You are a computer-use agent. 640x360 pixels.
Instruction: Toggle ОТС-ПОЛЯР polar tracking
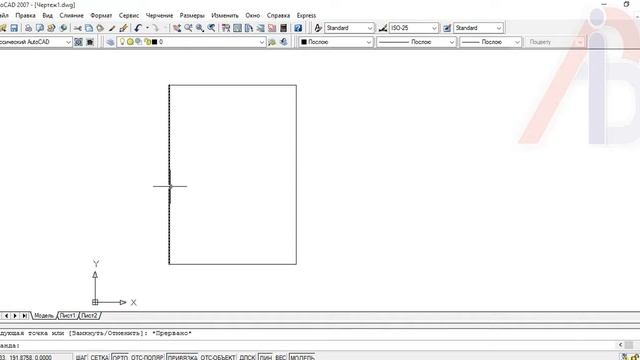(x=147, y=357)
